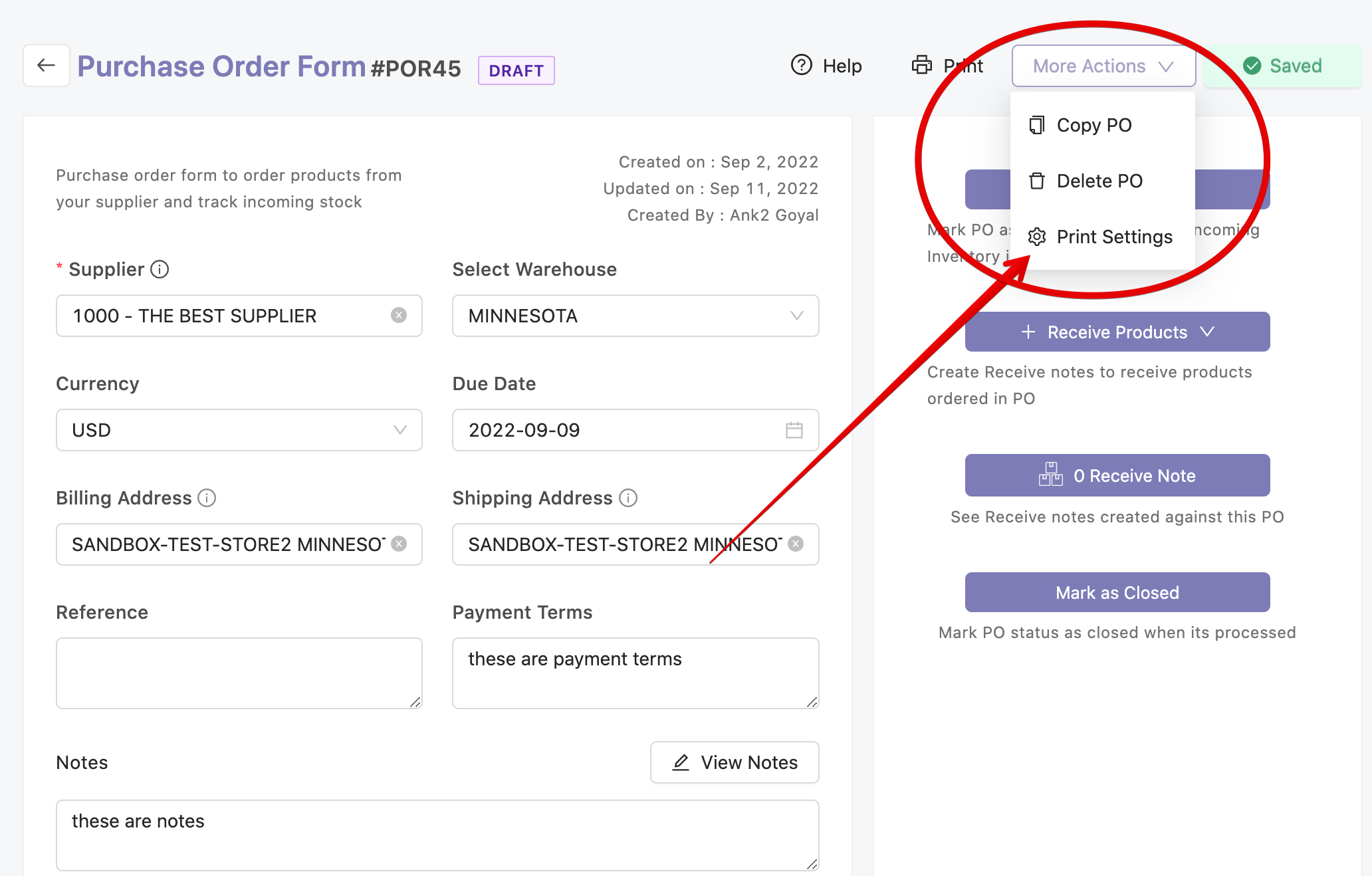1372x876 pixels.
Task: Click the info icon next to Supplier
Action: (159, 270)
